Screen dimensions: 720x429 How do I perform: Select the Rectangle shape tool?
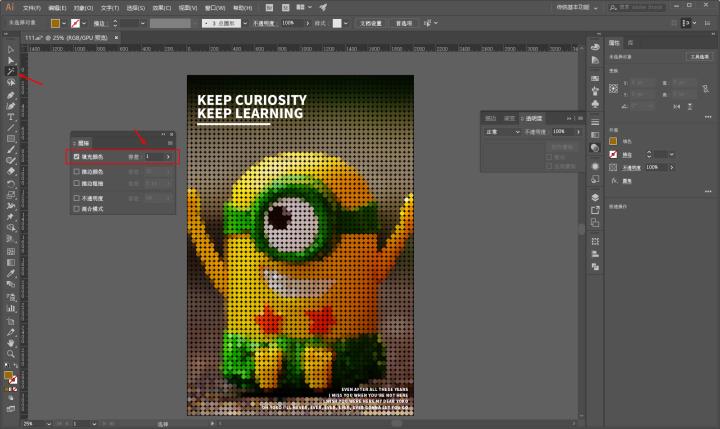click(x=10, y=139)
